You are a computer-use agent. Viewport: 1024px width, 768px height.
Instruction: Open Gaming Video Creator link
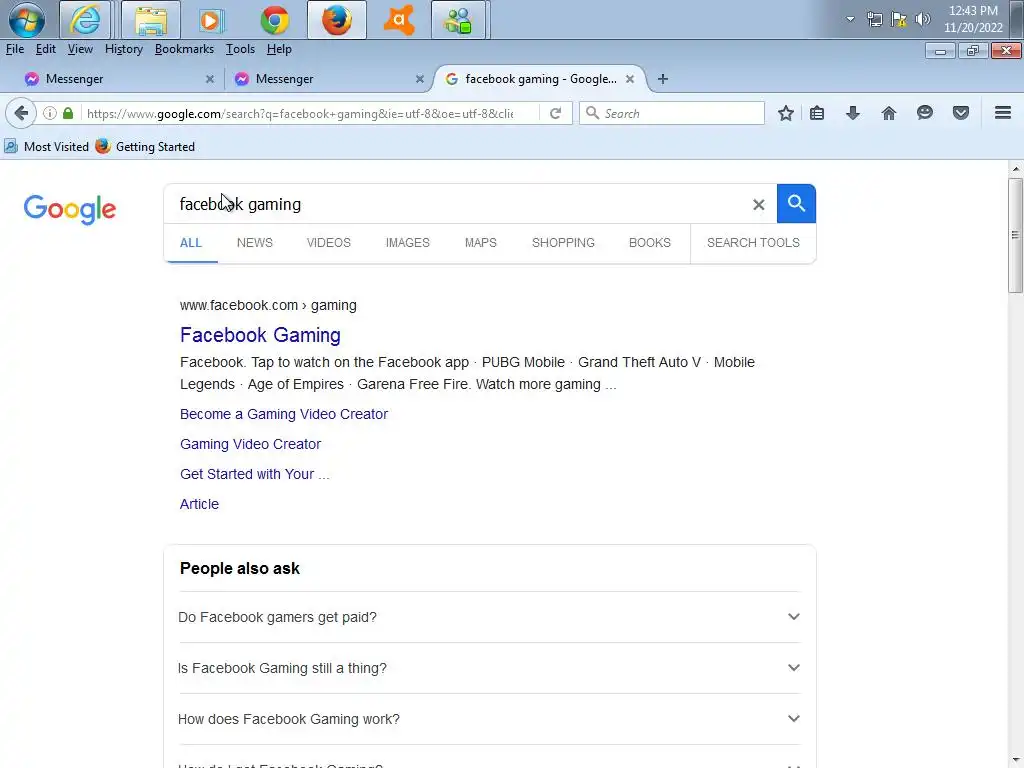[250, 444]
